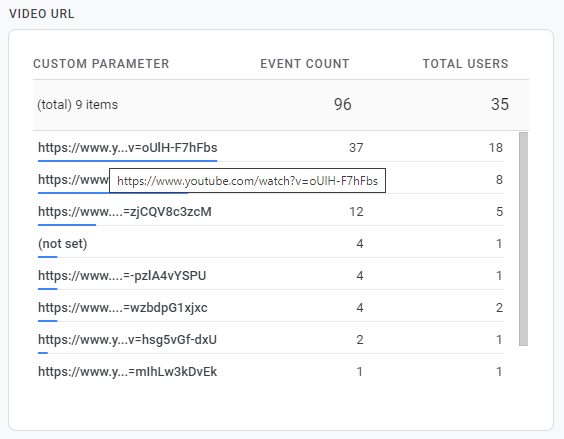Click the Custom Parameter column header
The width and height of the screenshot is (564, 439).
(x=101, y=64)
